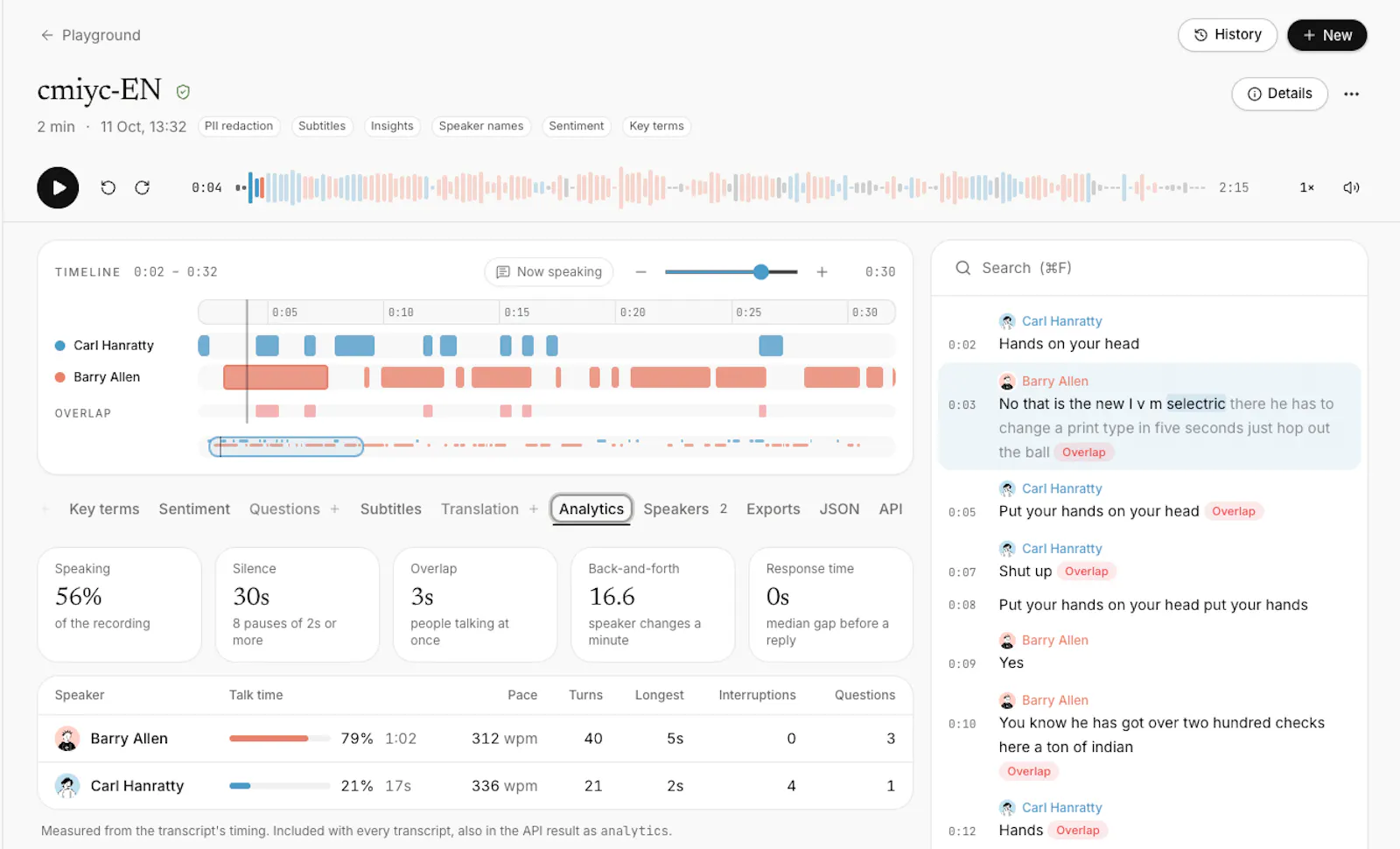Screen dimensions: 1400x849
Task: Open the Exports tab
Action: tap(773, 509)
